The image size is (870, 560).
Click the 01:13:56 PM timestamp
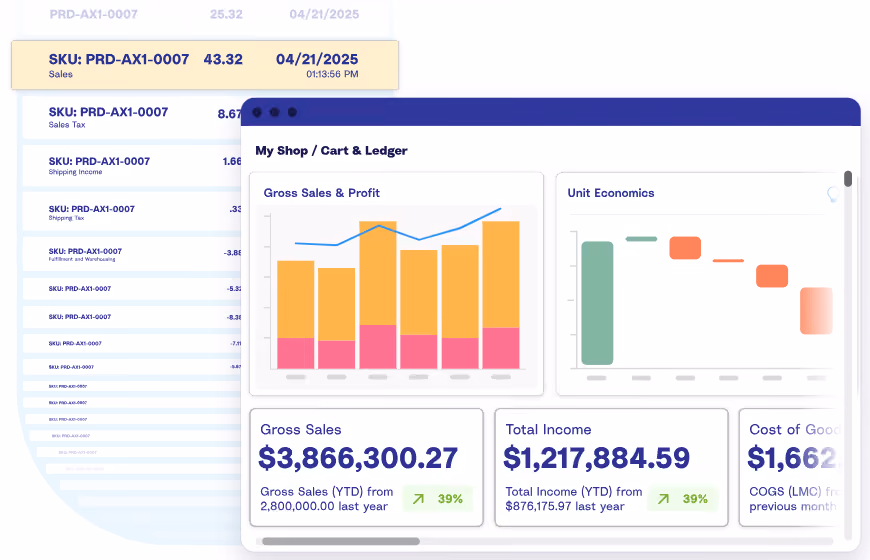coord(332,74)
